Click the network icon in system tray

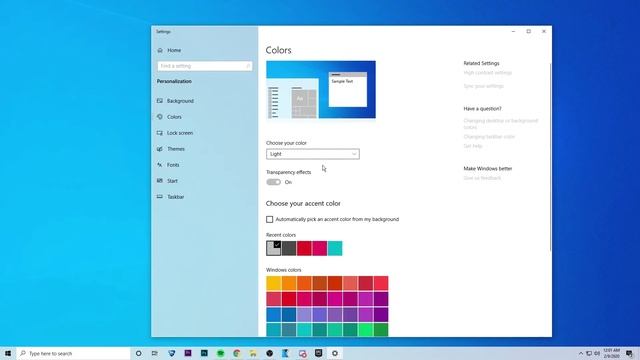(589, 353)
